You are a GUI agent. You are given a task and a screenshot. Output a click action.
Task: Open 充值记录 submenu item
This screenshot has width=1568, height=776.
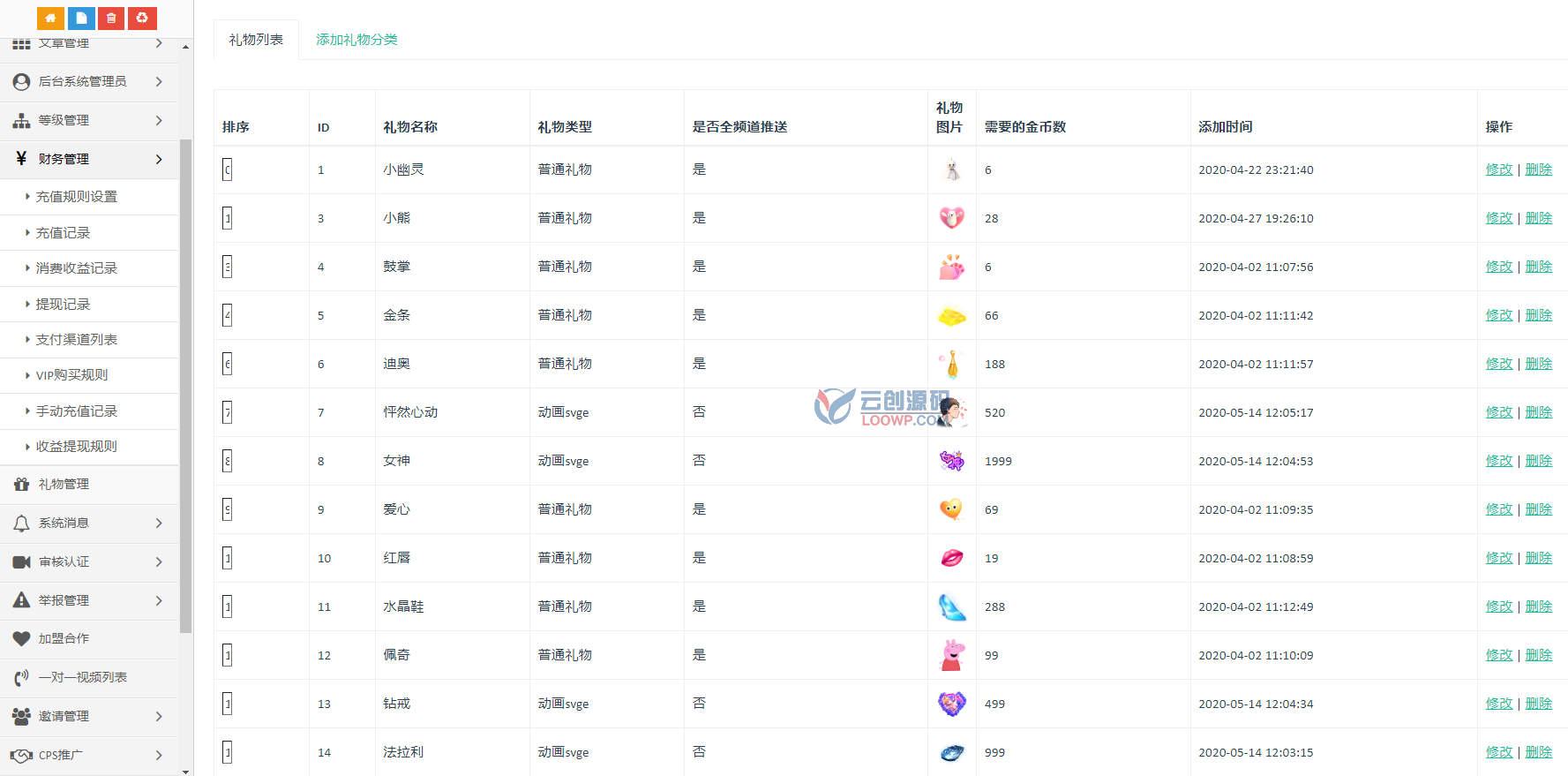click(x=63, y=233)
